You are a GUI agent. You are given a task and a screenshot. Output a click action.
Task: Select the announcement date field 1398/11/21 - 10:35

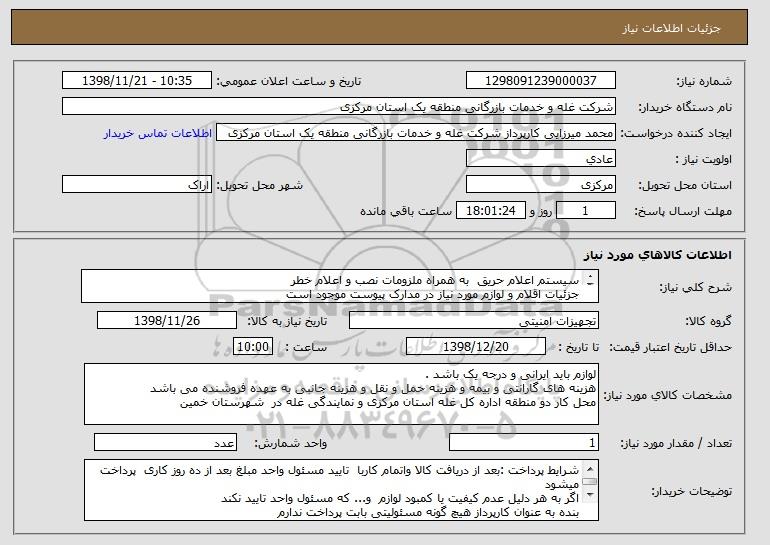click(137, 81)
